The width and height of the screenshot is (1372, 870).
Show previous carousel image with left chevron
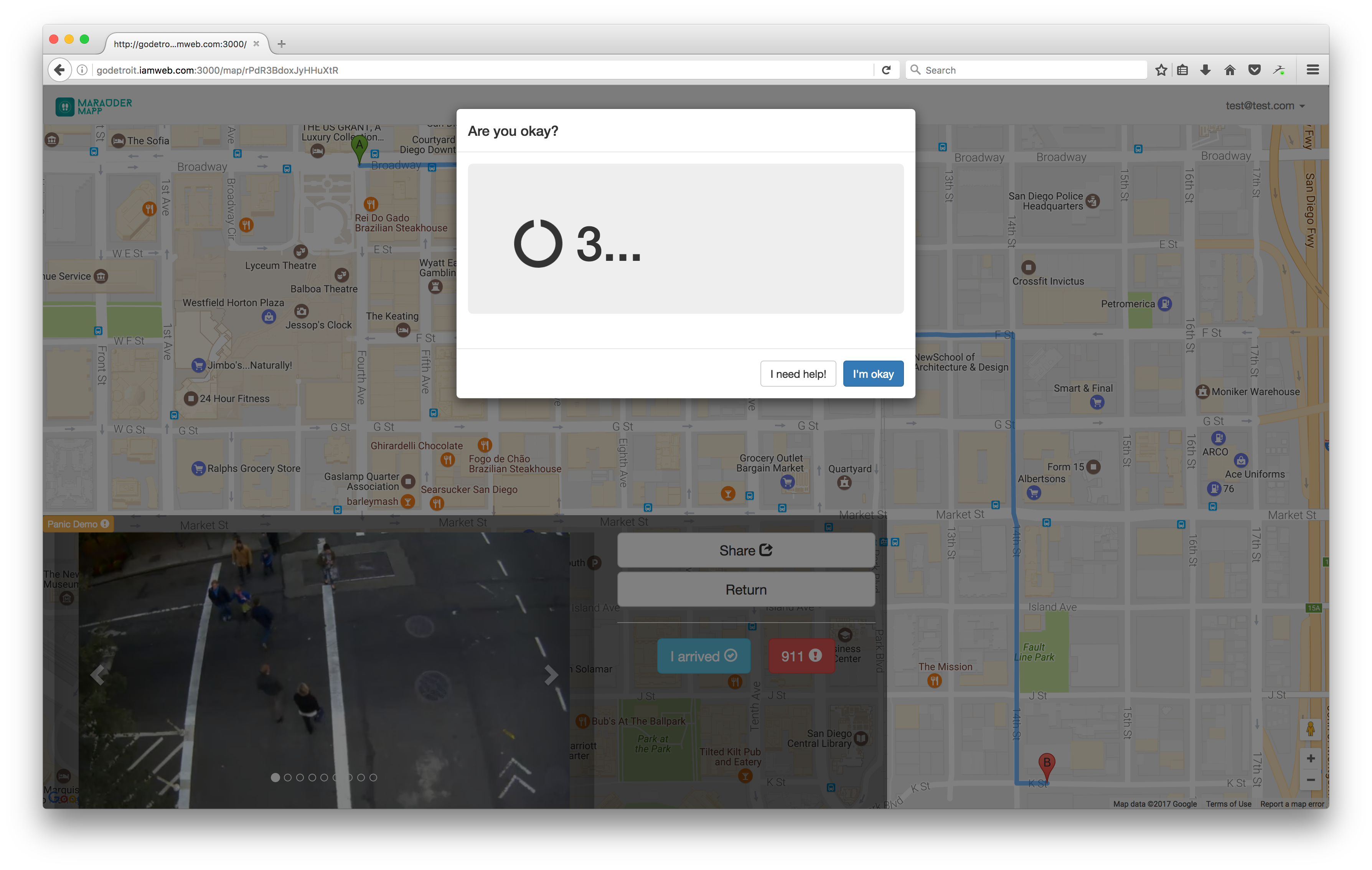click(98, 675)
